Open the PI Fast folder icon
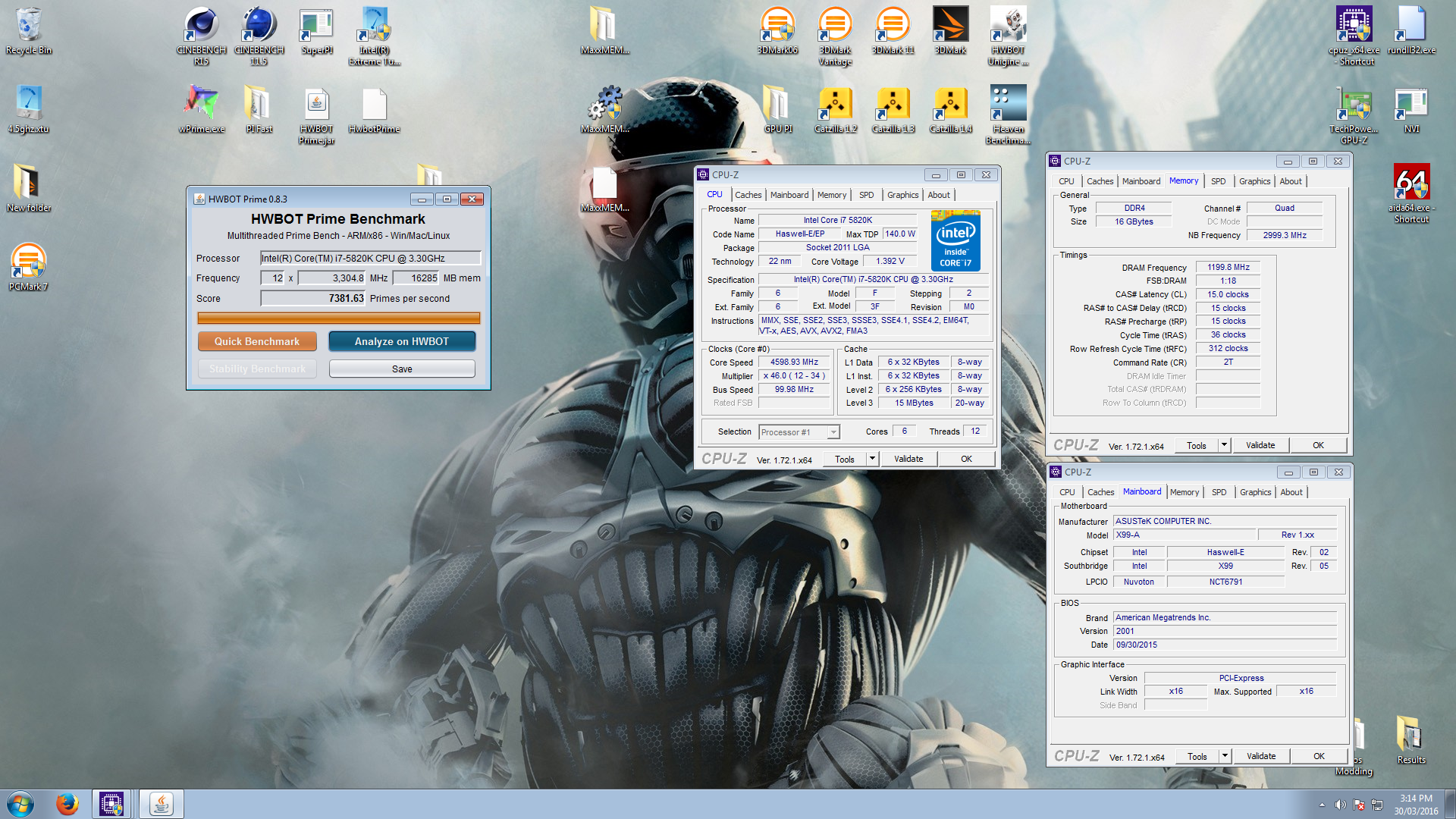This screenshot has height=819, width=1456. pos(259,110)
